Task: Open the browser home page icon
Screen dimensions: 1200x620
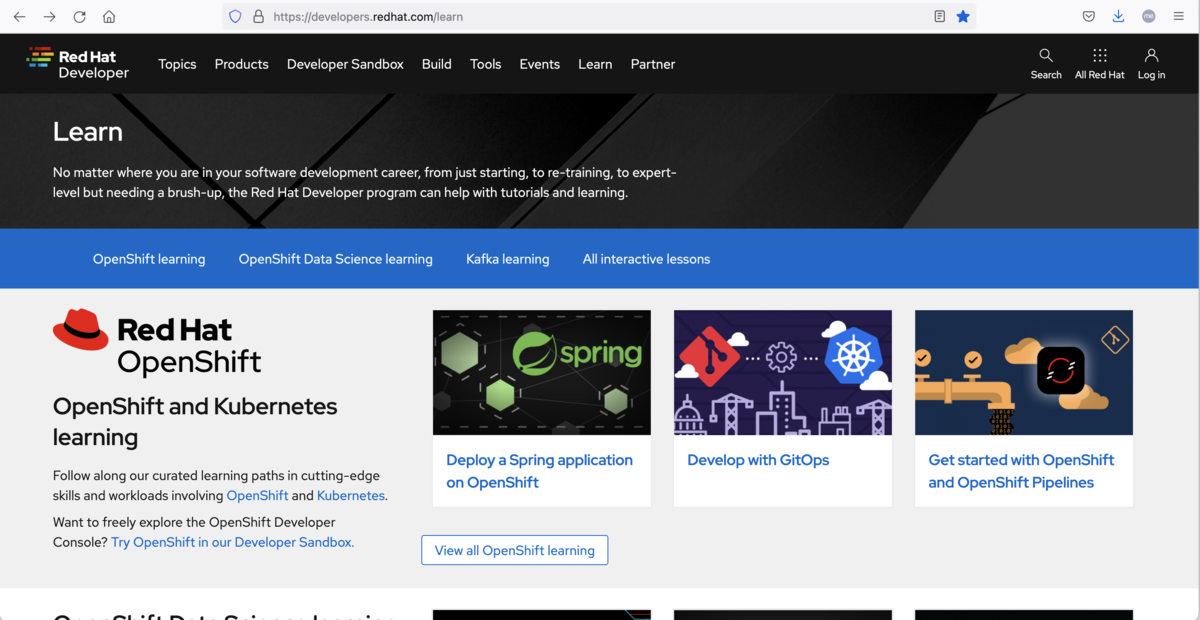Action: pyautogui.click(x=109, y=17)
